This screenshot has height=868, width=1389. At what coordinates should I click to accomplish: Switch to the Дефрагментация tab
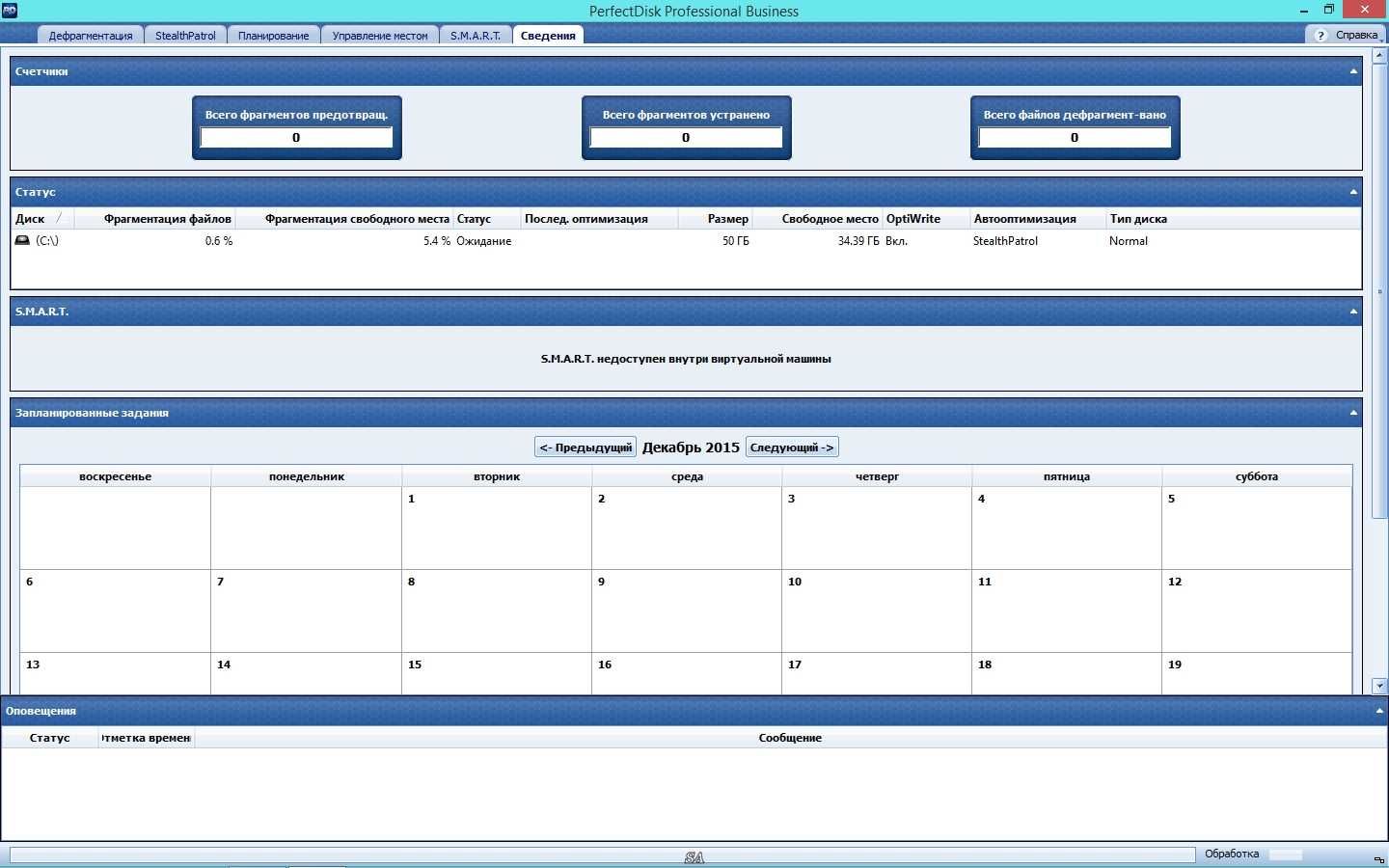(x=91, y=36)
